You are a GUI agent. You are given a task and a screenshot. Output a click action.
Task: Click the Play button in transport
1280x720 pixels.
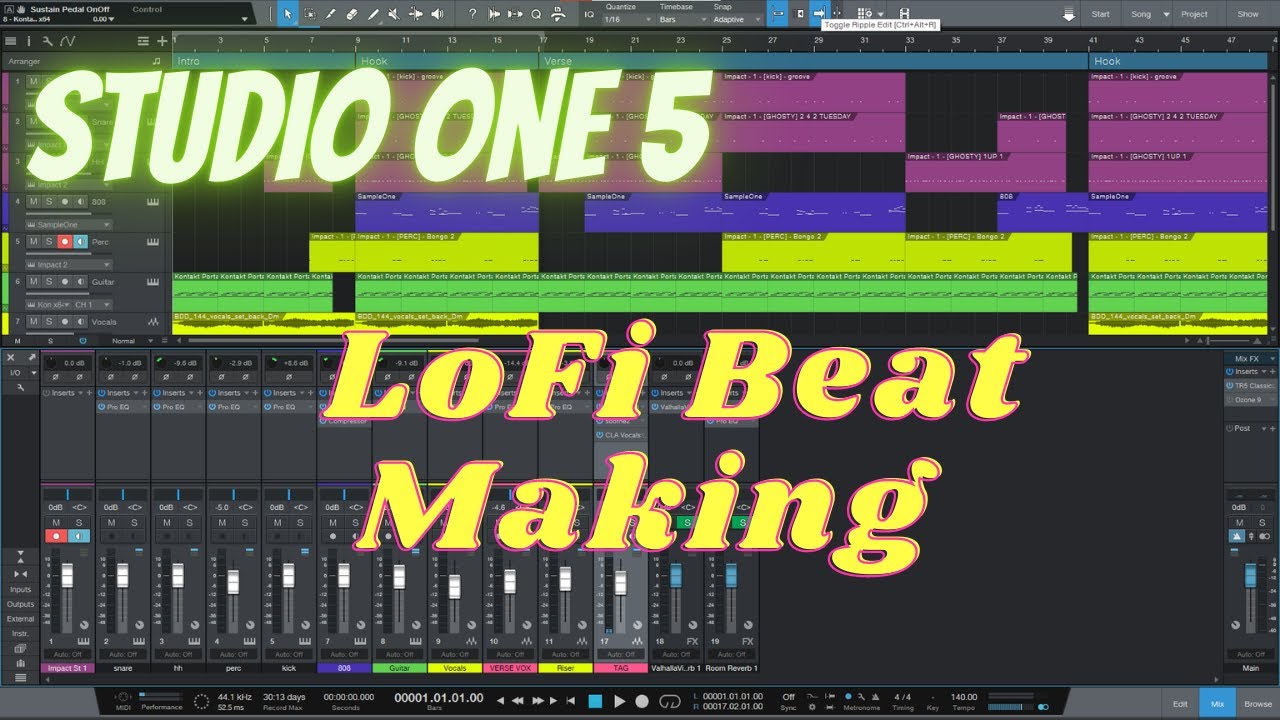(619, 702)
